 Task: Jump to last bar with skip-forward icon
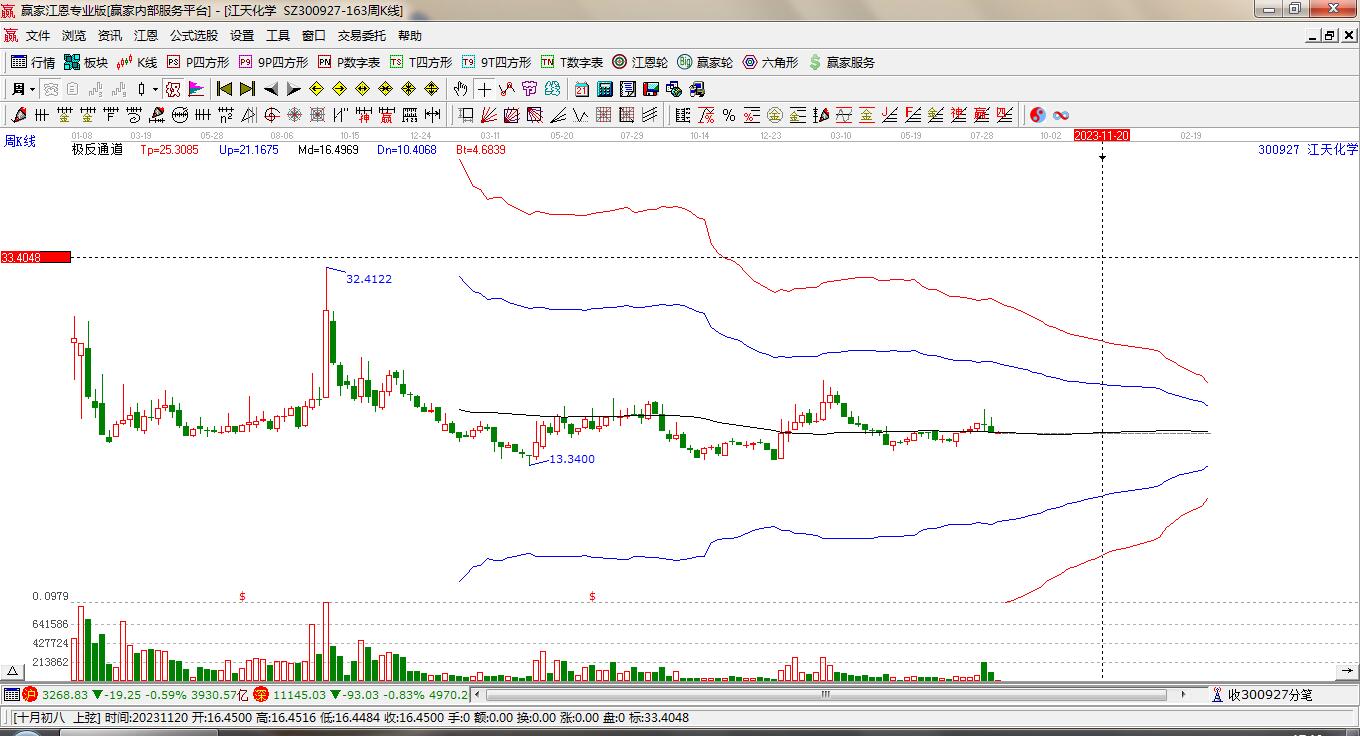(x=247, y=89)
